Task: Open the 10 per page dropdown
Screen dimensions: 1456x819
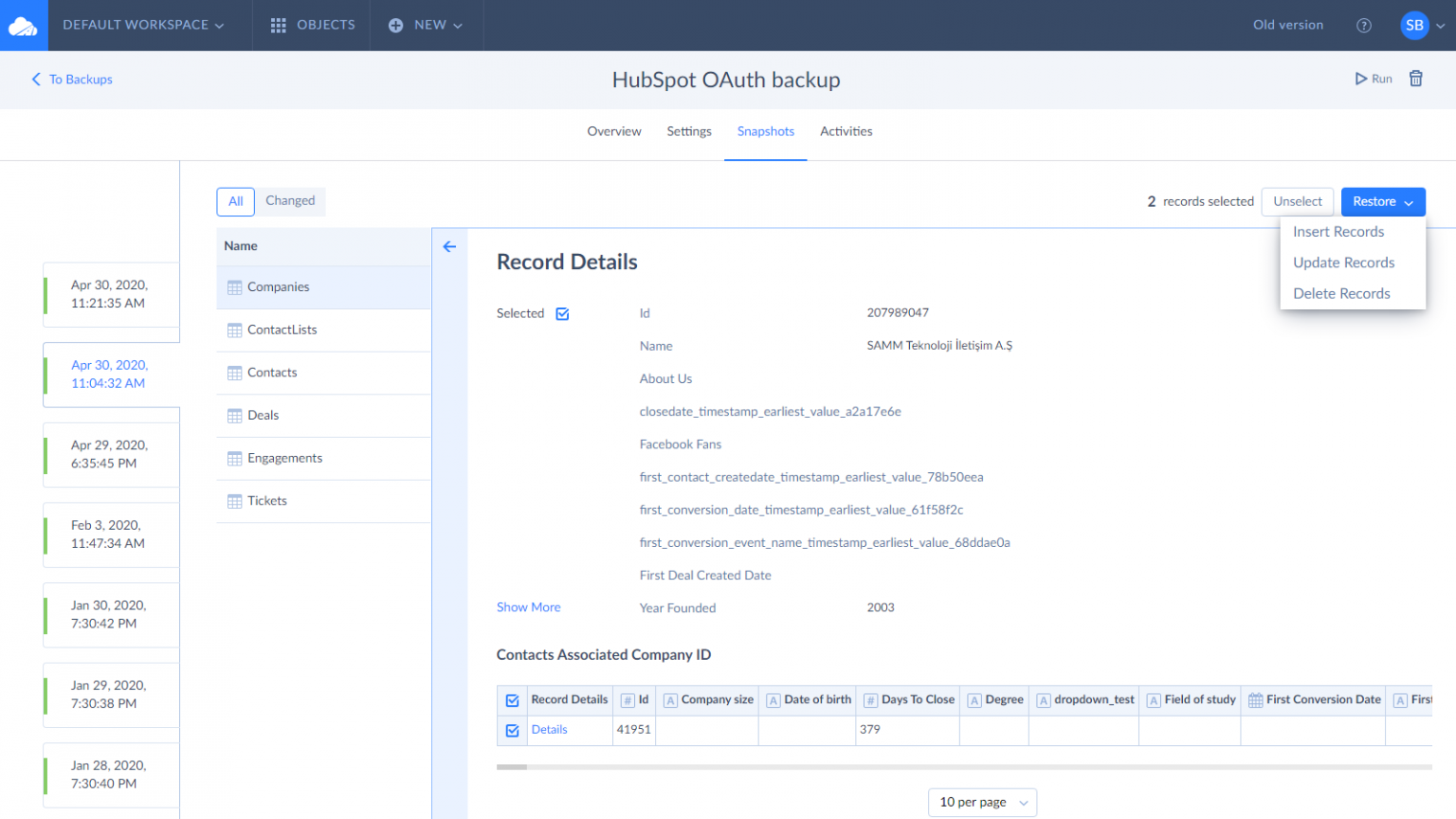Action: (982, 802)
